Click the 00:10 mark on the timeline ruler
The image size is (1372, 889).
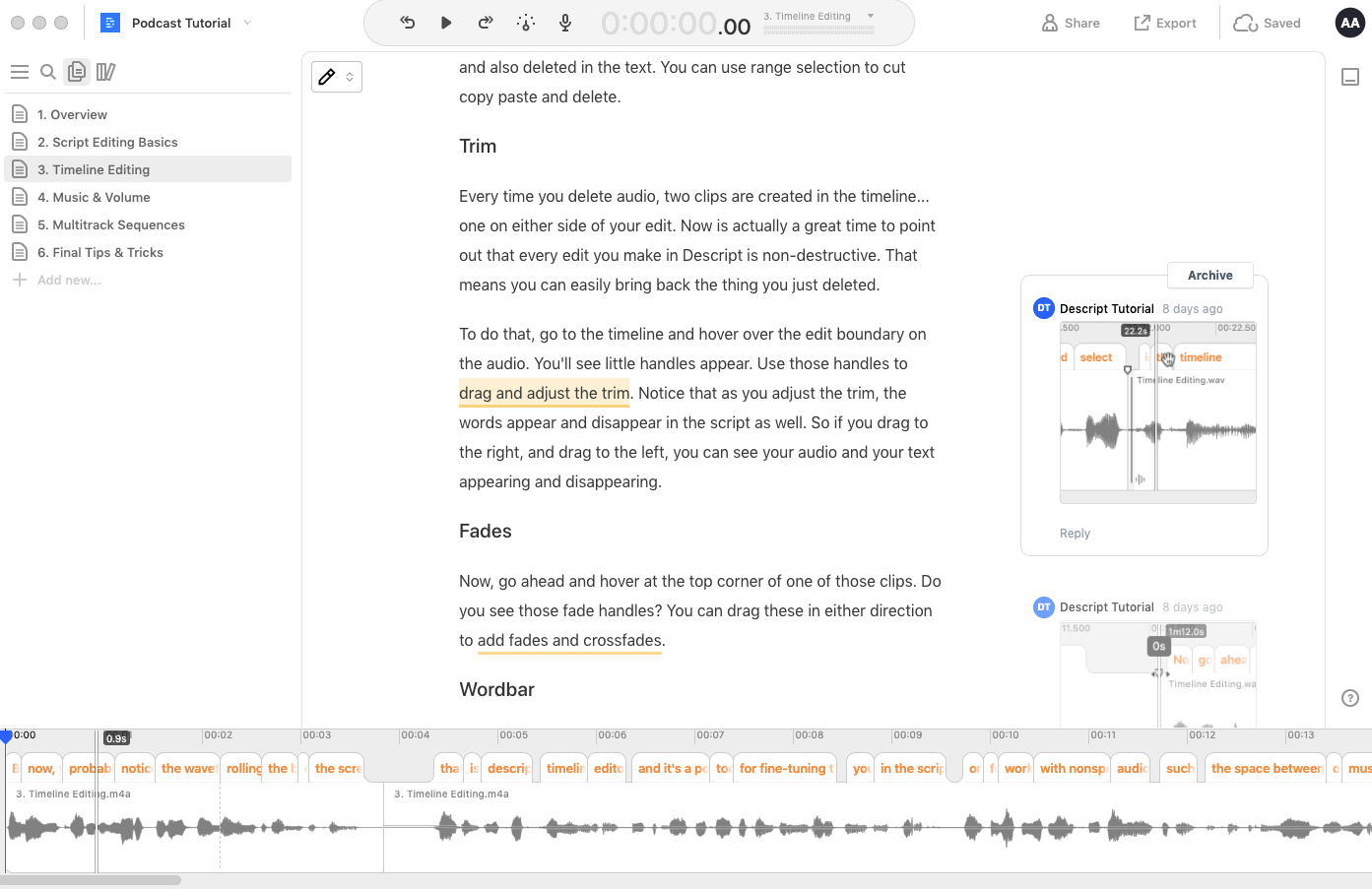(x=1006, y=735)
